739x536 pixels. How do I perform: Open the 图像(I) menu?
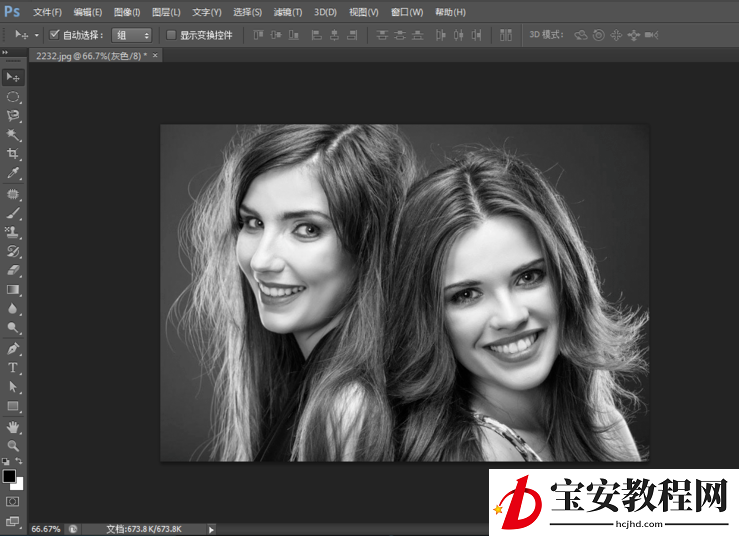tap(127, 12)
